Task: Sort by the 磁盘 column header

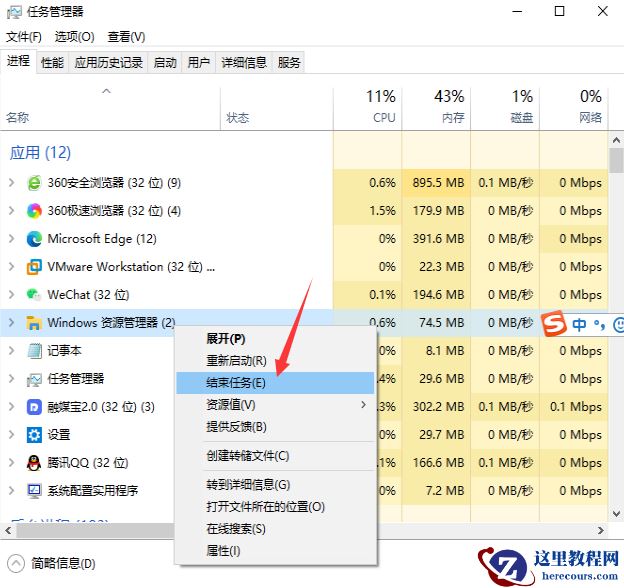Action: (x=505, y=108)
